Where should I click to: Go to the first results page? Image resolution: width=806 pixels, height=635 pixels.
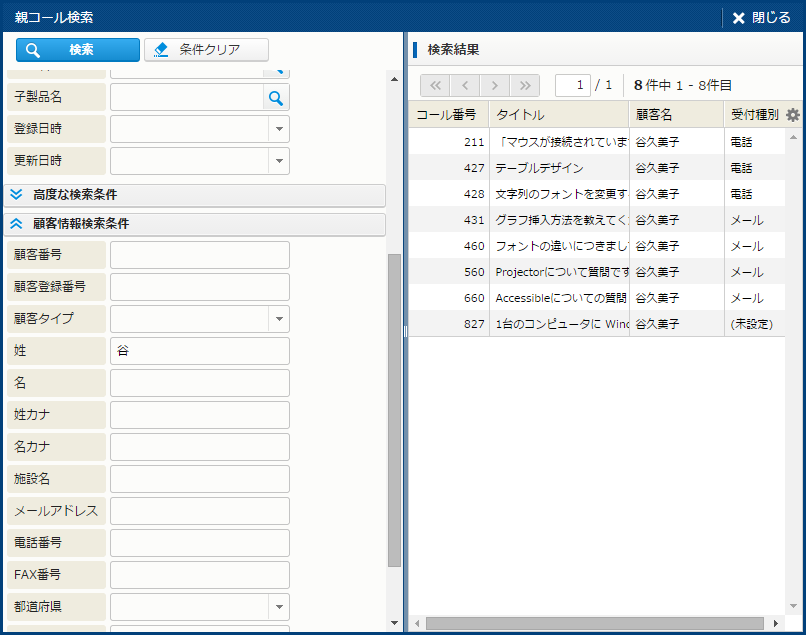[435, 85]
